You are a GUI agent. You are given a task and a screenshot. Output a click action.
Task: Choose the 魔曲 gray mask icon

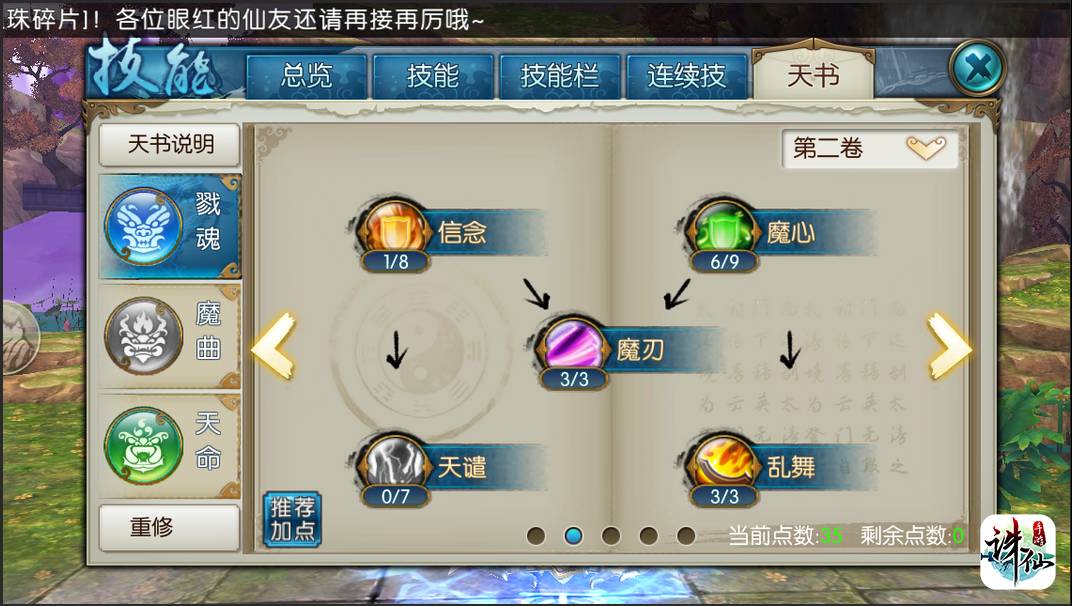pyautogui.click(x=144, y=336)
